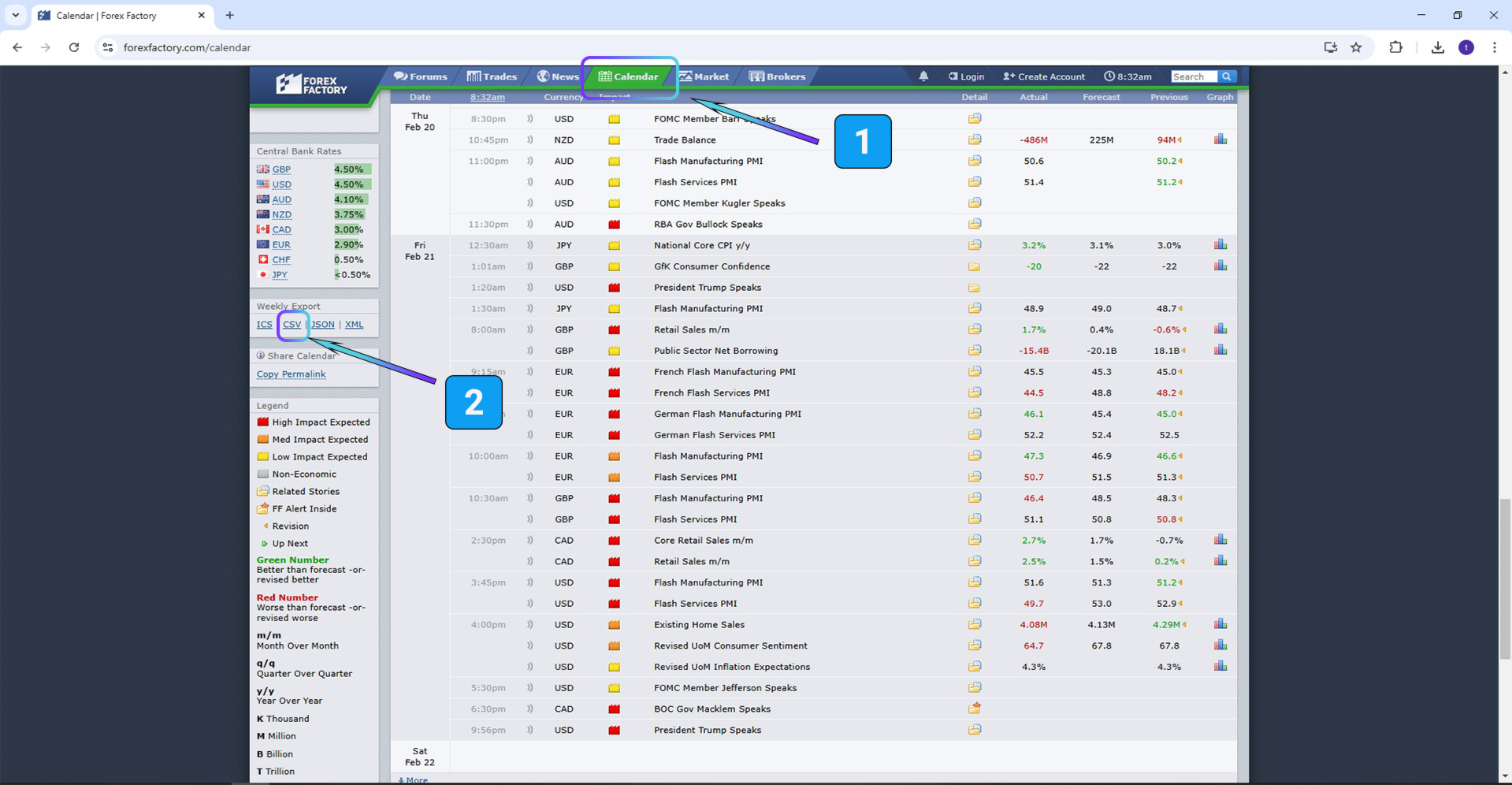Export weekly calendar as ICS

pos(264,325)
